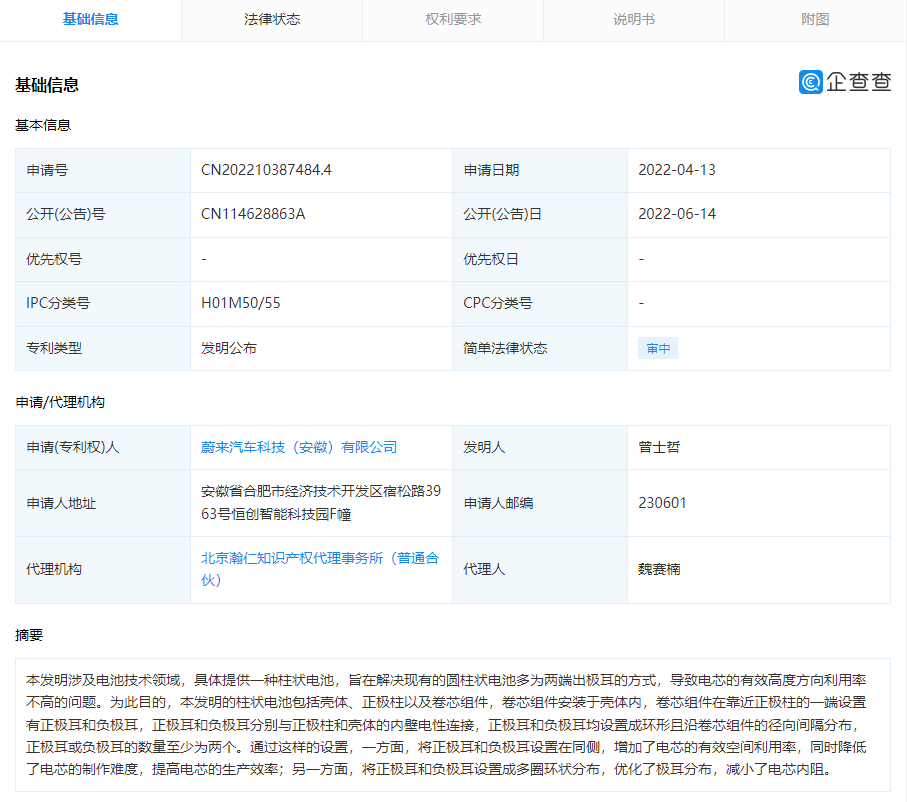Click the 优先权日 label cell
The height and width of the screenshot is (802, 907).
pos(540,259)
